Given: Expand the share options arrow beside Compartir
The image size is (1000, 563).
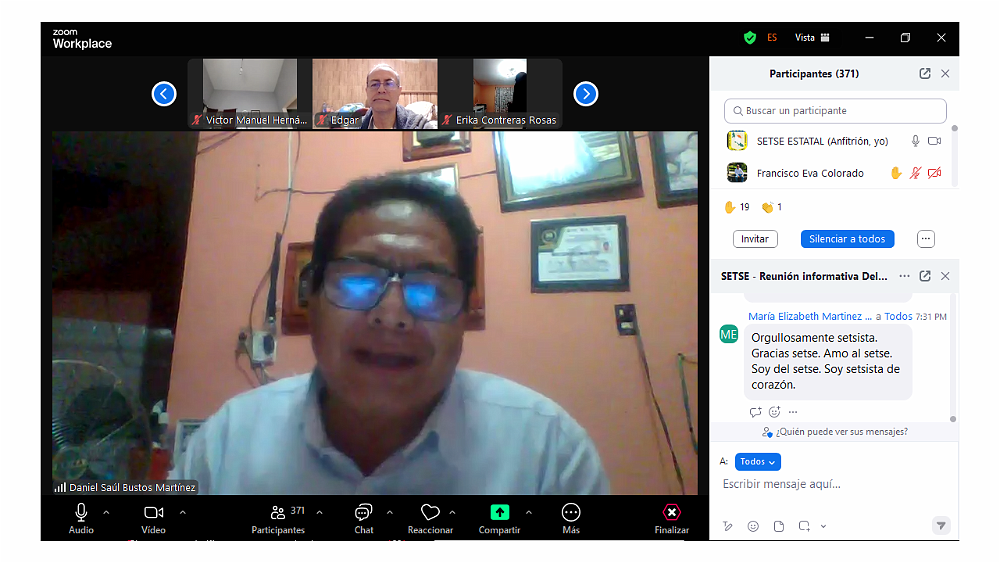Looking at the screenshot, I should coord(528,512).
